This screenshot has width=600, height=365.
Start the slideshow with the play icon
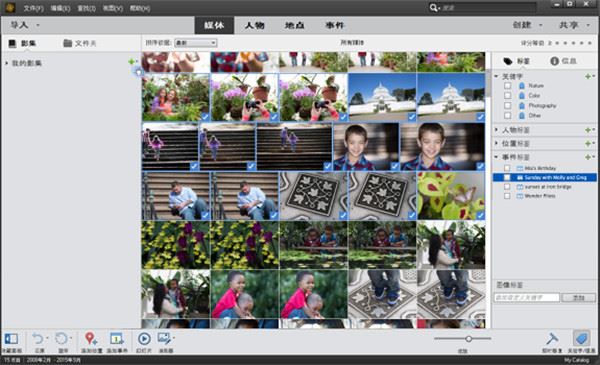point(144,339)
